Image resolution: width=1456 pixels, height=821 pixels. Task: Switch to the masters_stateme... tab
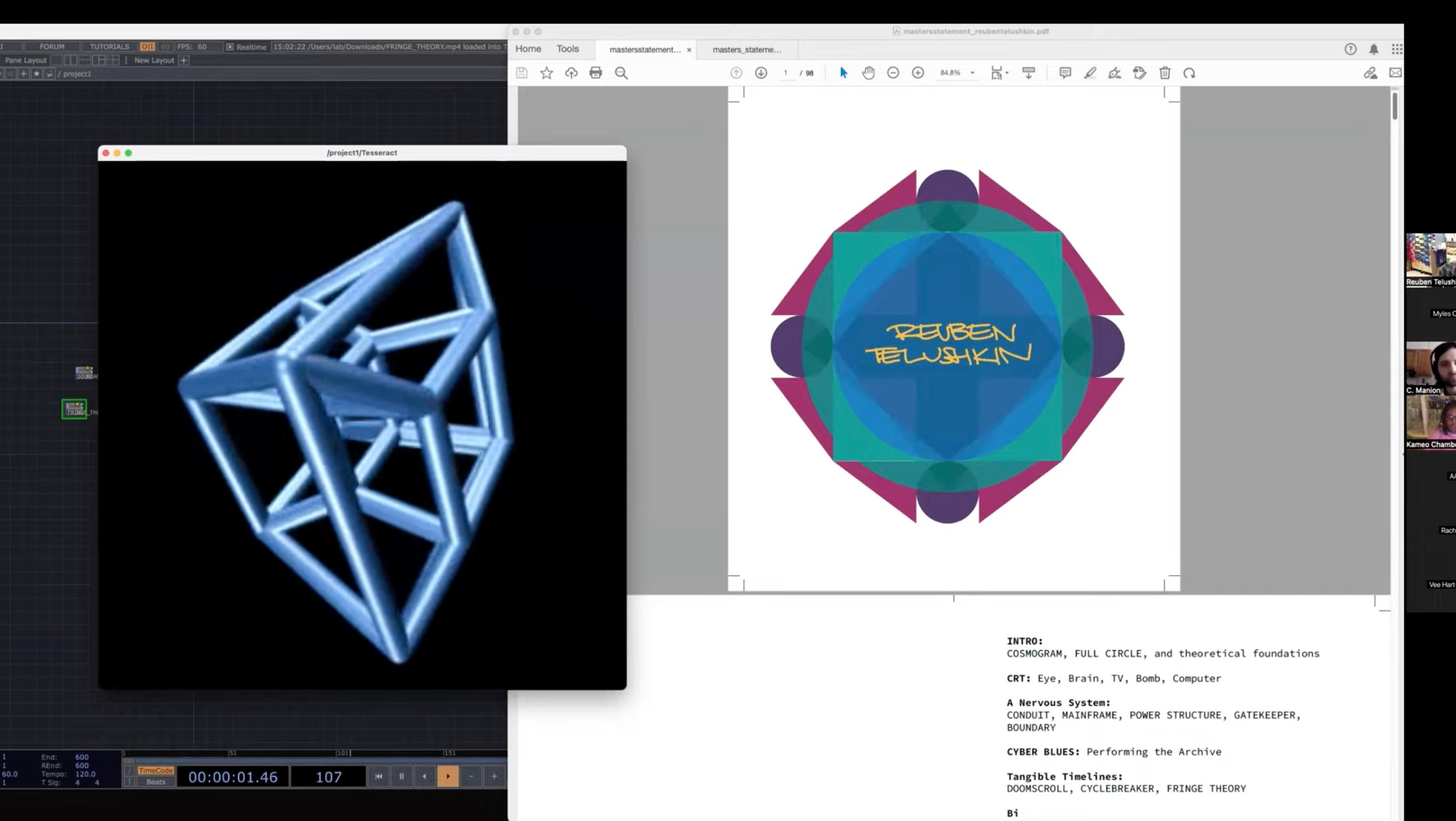(x=746, y=50)
